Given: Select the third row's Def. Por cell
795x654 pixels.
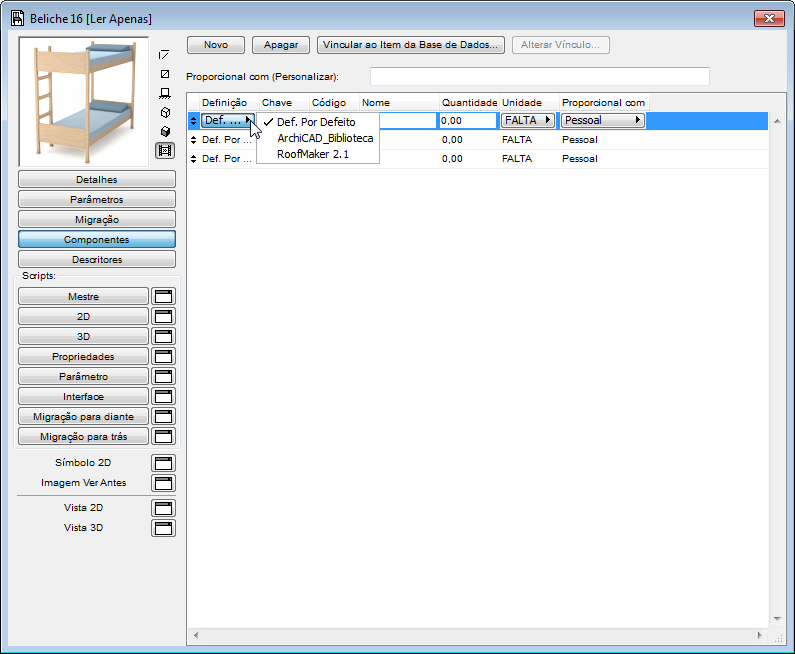Looking at the screenshot, I should click(227, 159).
